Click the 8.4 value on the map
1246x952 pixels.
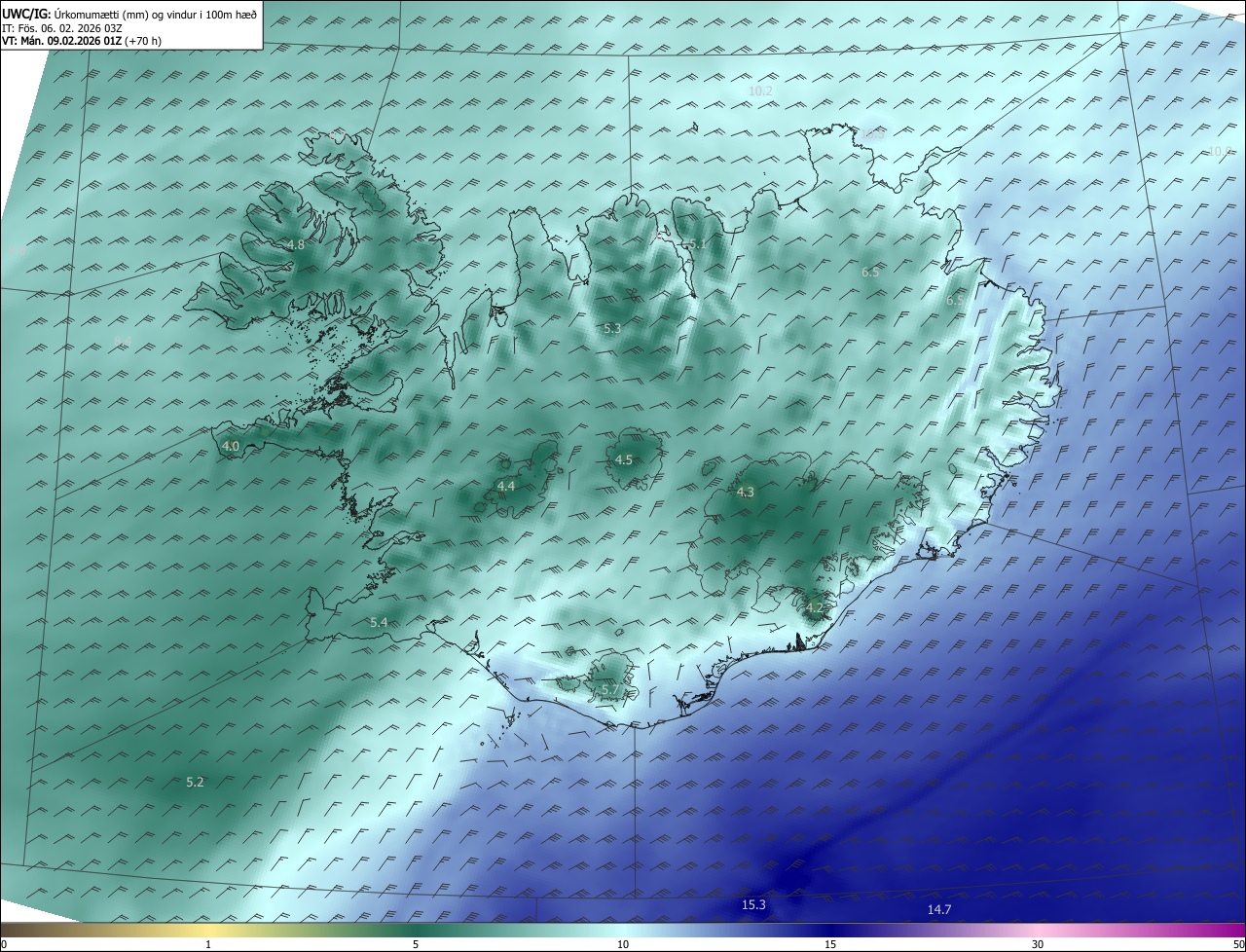click(123, 341)
